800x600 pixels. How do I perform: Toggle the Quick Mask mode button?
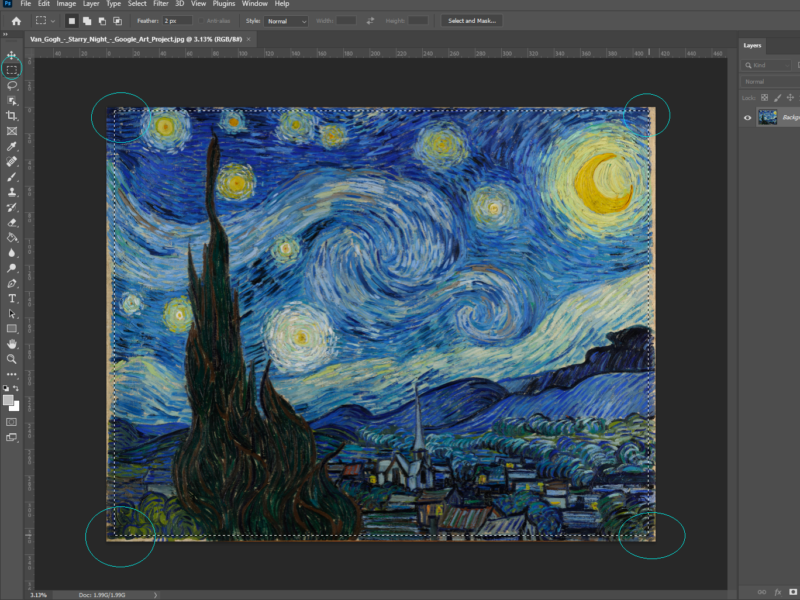12,422
